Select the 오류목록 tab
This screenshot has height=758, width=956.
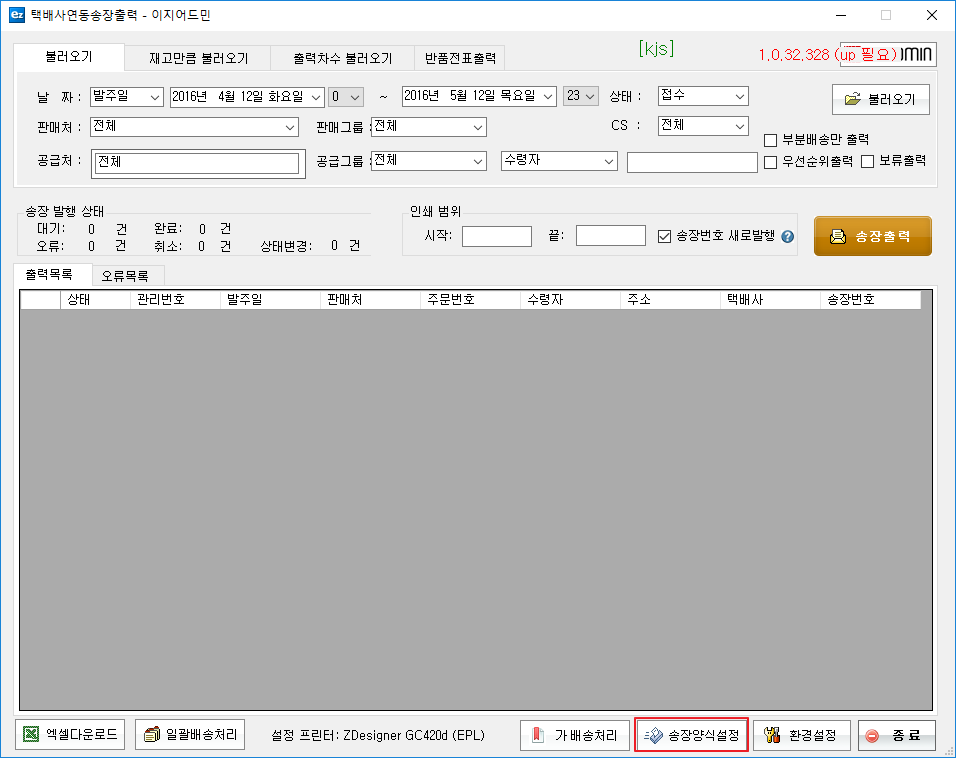click(x=127, y=275)
